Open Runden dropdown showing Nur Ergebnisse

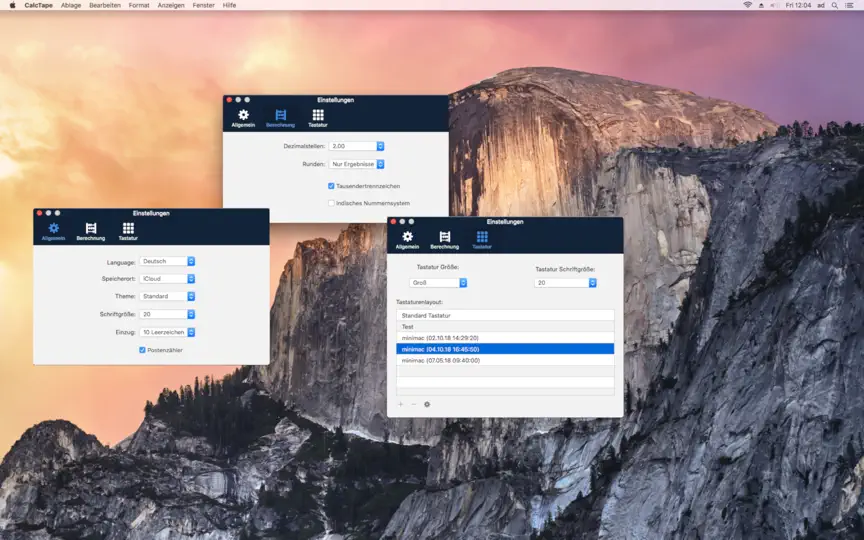pos(357,164)
